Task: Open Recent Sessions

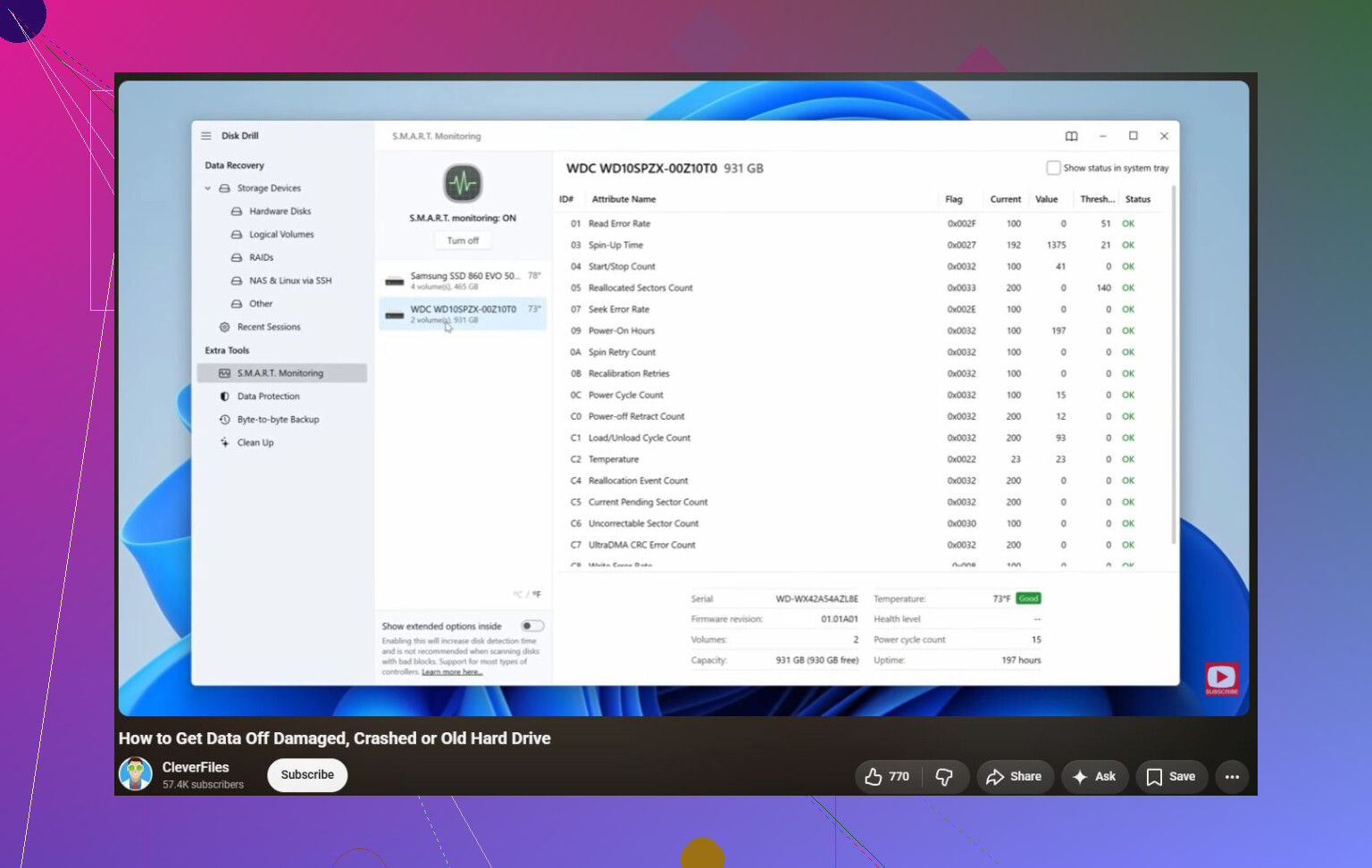Action: pyautogui.click(x=269, y=328)
